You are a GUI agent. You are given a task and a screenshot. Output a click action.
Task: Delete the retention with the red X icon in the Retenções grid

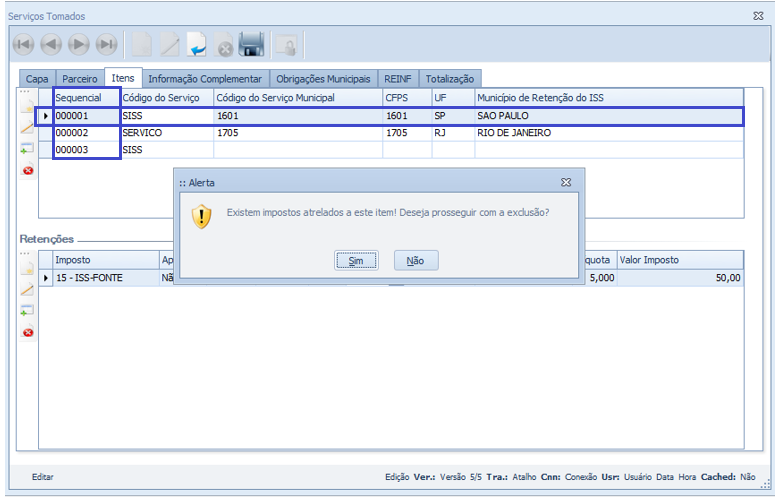[28, 332]
